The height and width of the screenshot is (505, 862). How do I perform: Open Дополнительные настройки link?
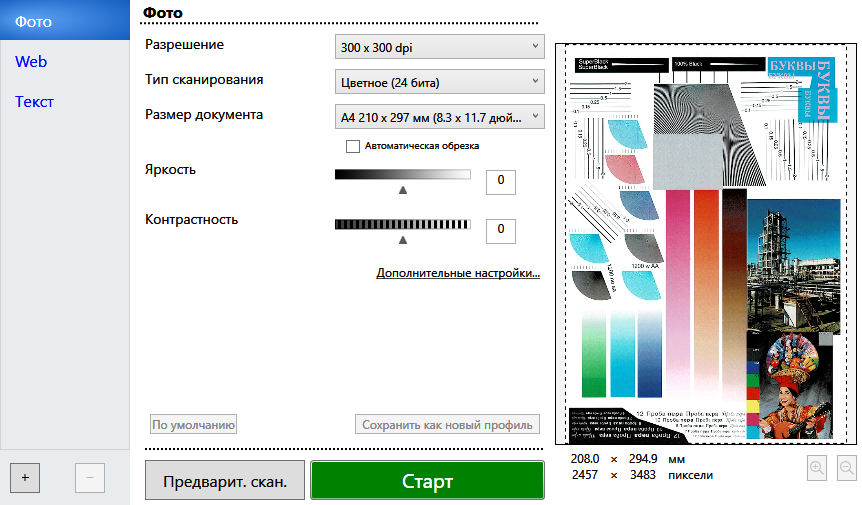point(458,273)
